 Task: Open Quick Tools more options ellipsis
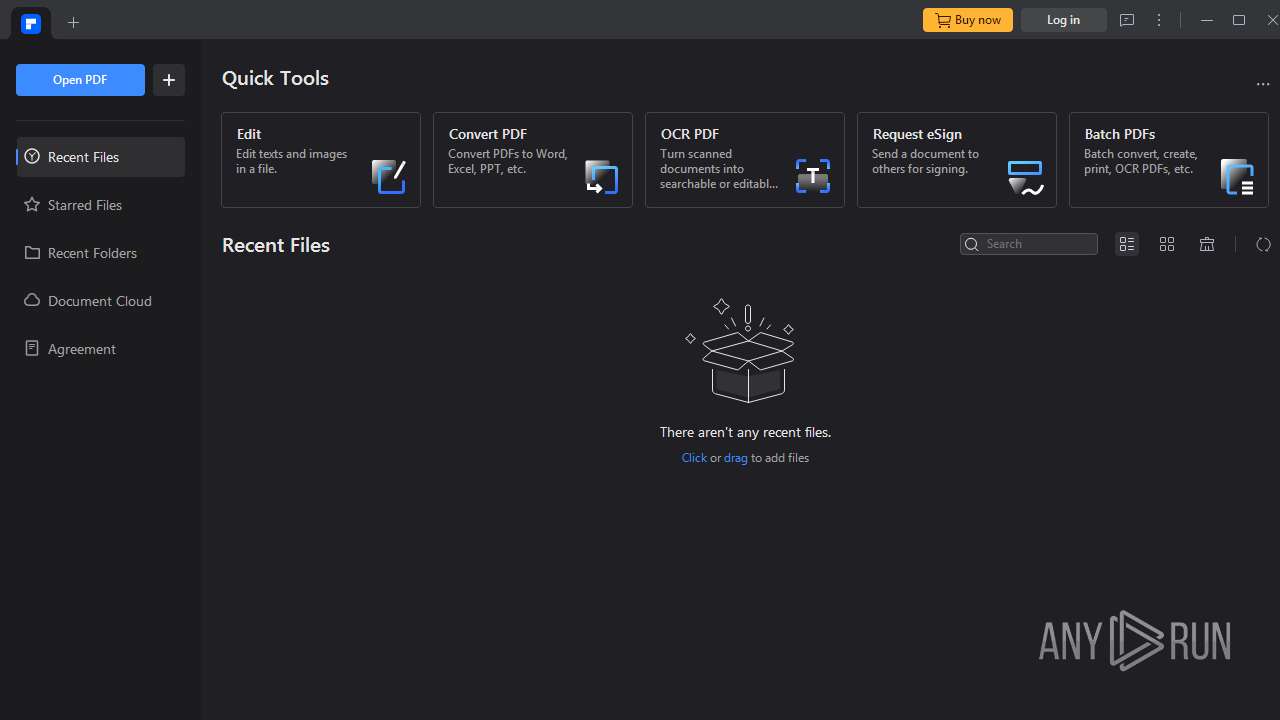[1263, 85]
